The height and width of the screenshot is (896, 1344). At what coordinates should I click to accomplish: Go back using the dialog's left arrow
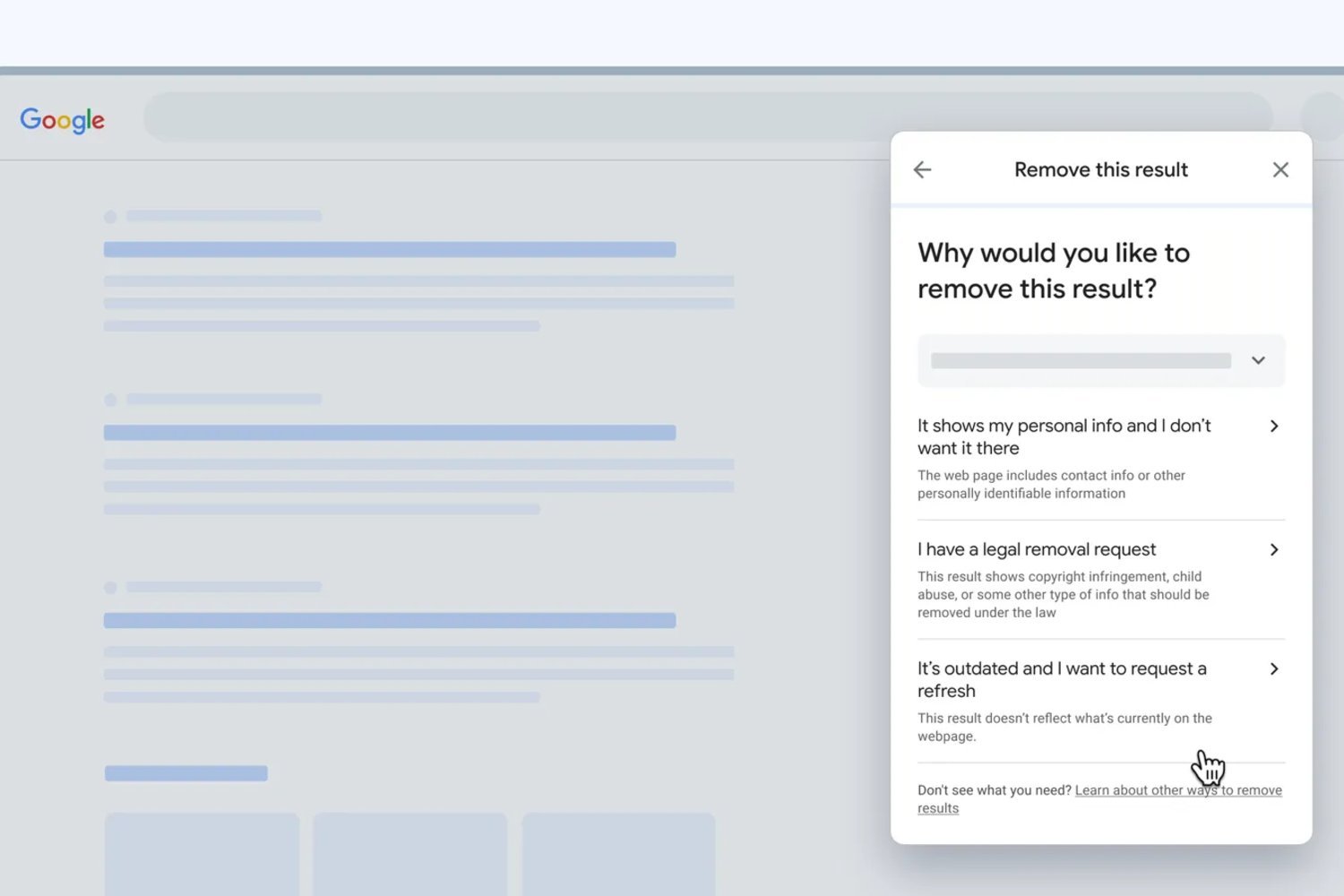[x=922, y=169]
